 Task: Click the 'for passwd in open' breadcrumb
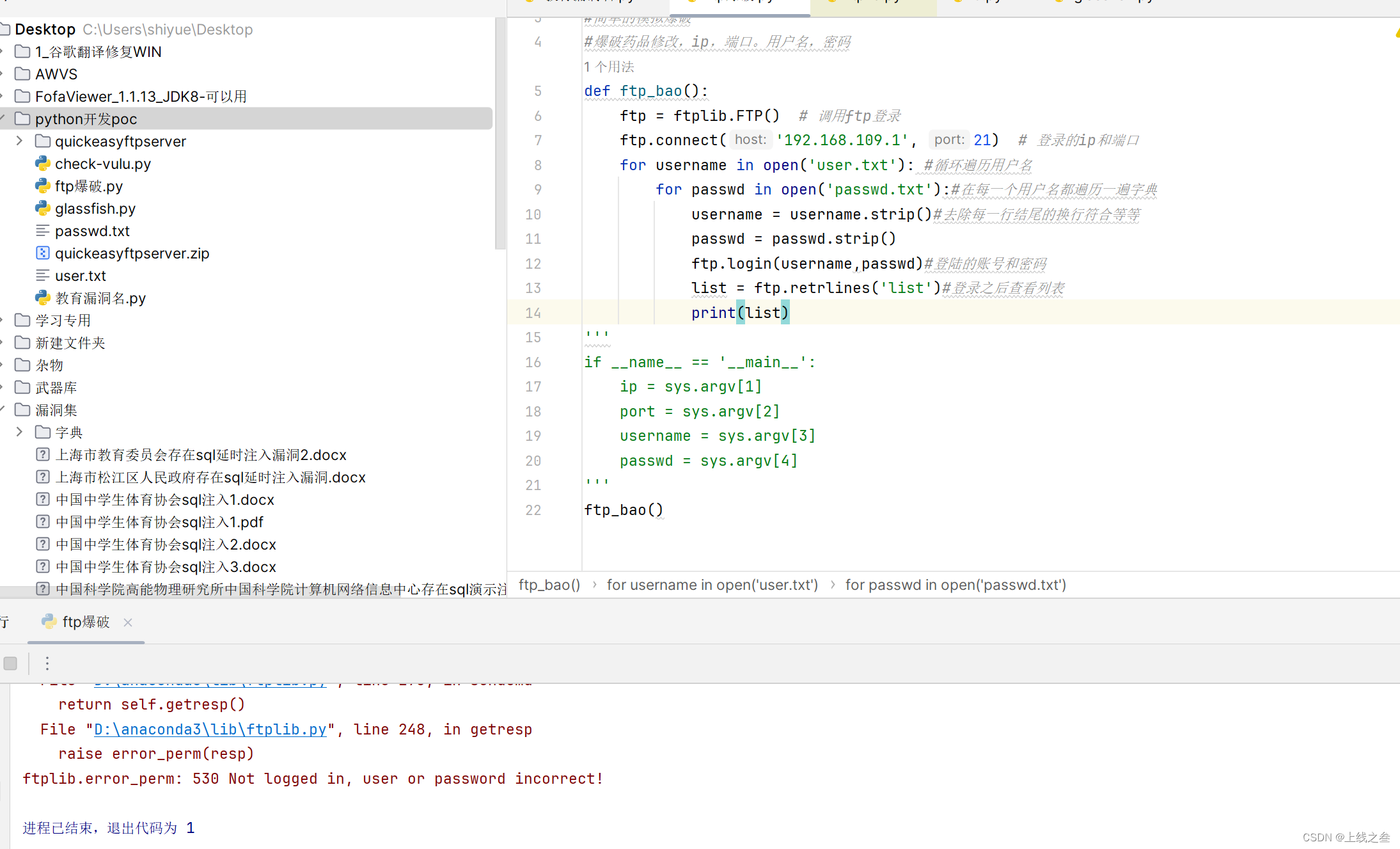(x=955, y=585)
